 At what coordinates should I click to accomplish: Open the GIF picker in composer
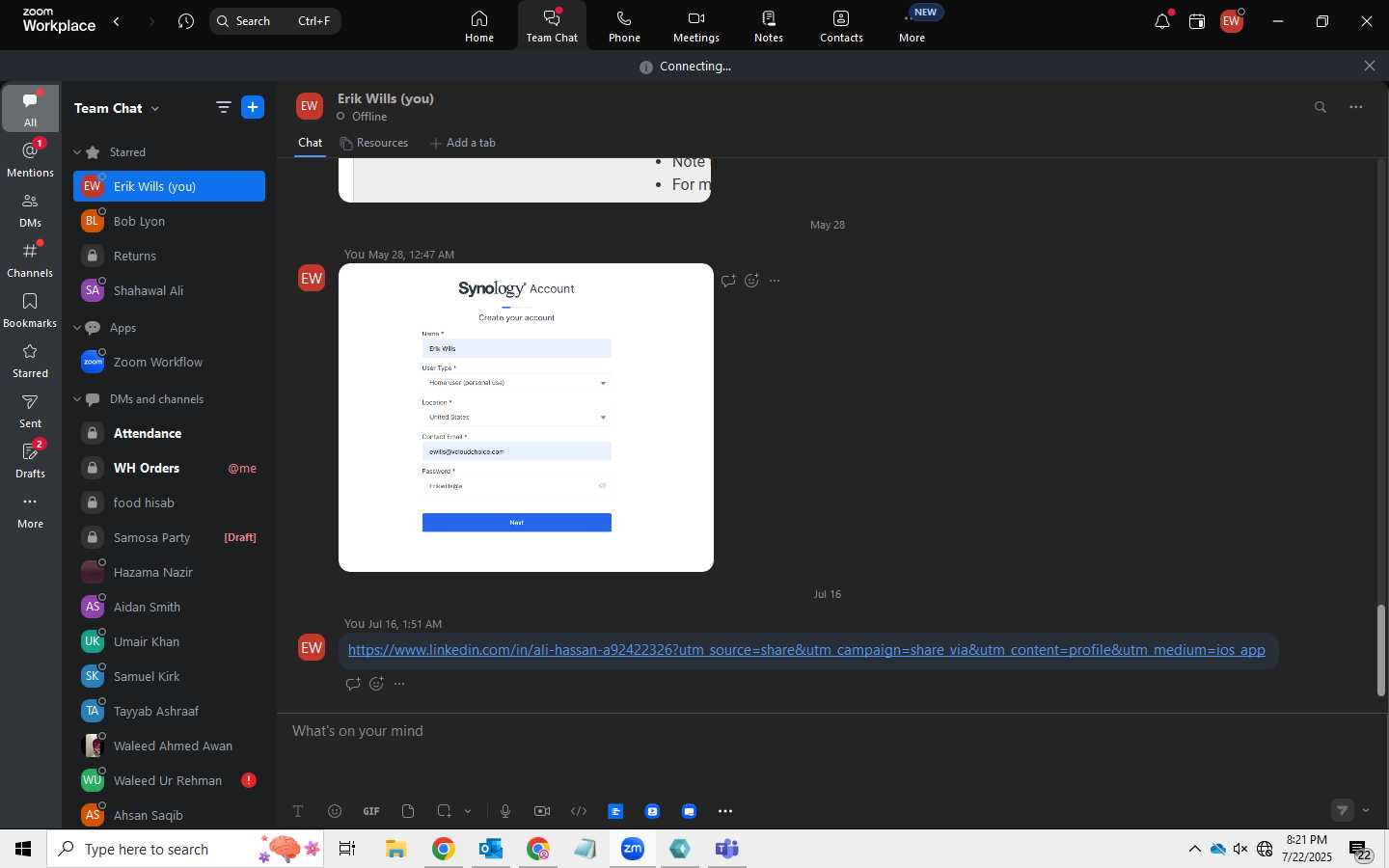(371, 811)
